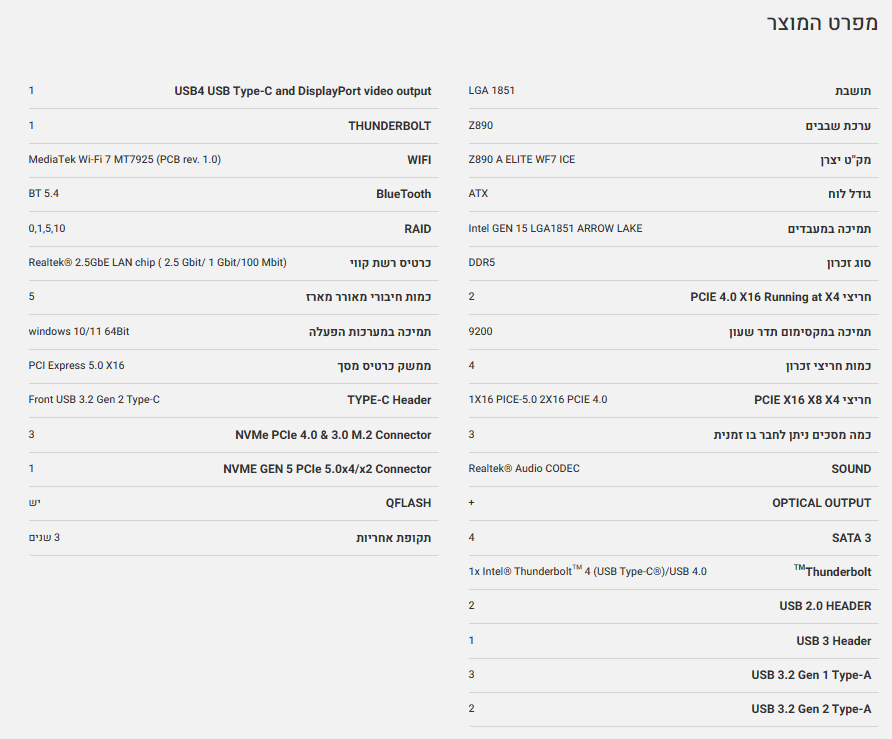Select the 9200 maximum clock speed value

click(481, 332)
